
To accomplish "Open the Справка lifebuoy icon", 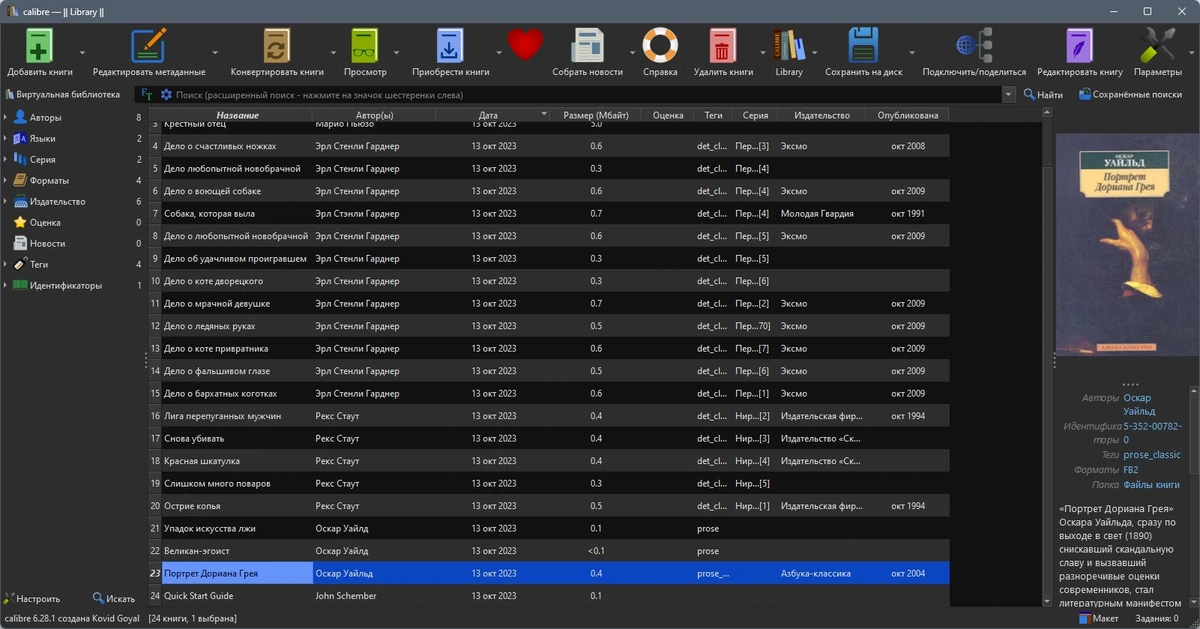I will tap(660, 46).
